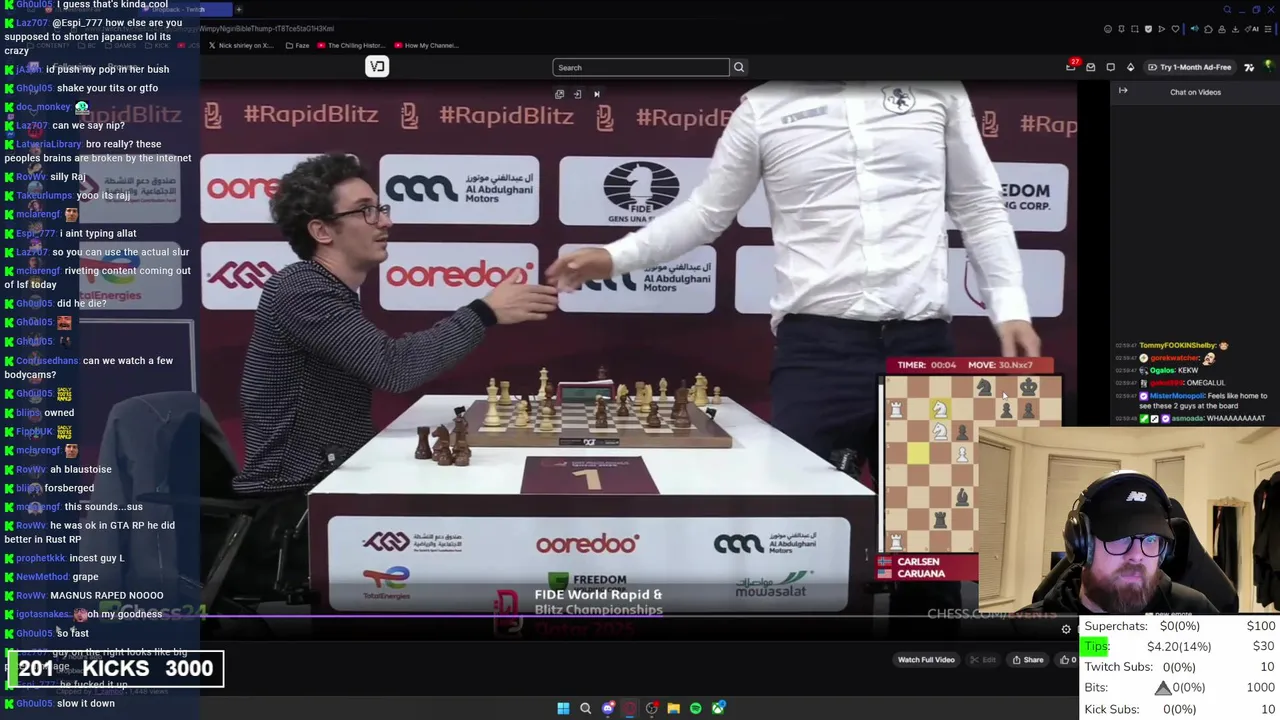Screen dimensions: 1280x720
Task: Click the KICKS 201 of 3000 goal
Action: [x=116, y=668]
